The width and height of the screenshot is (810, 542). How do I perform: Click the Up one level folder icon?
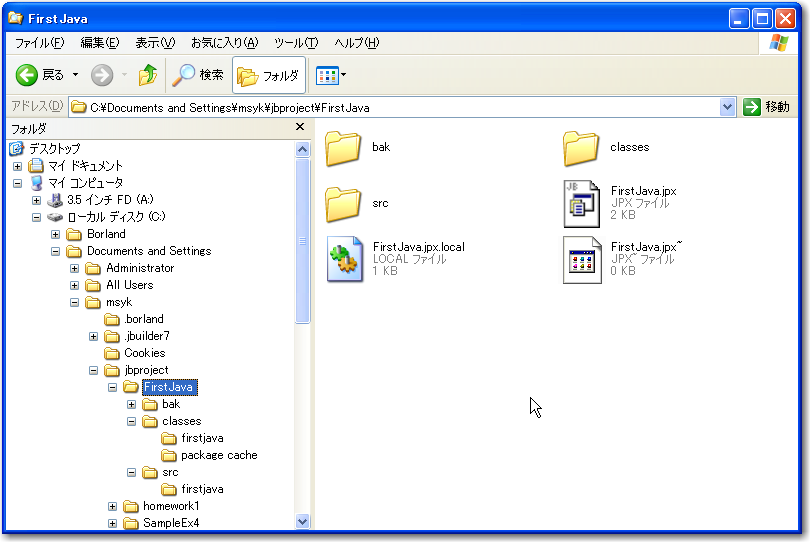[x=148, y=75]
